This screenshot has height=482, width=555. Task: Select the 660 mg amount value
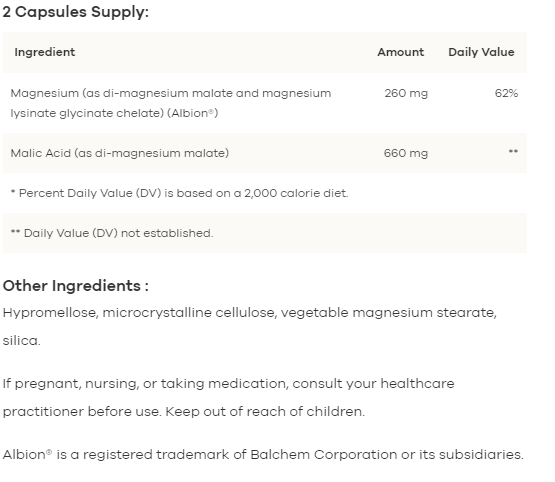point(406,153)
